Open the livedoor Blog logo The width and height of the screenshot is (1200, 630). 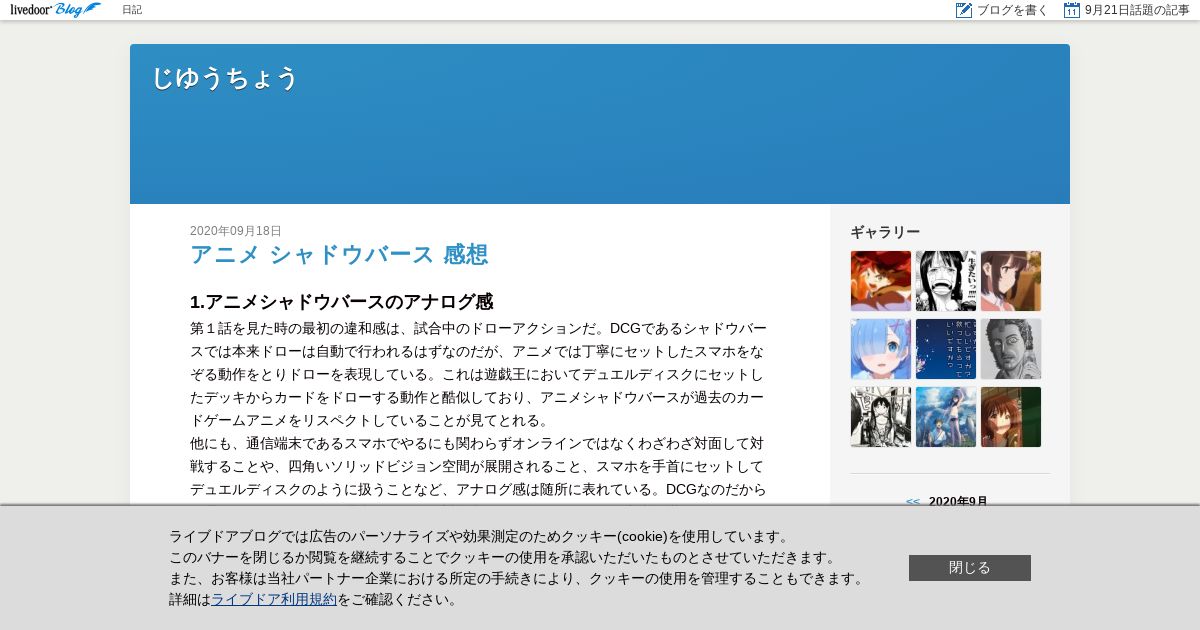[x=56, y=10]
